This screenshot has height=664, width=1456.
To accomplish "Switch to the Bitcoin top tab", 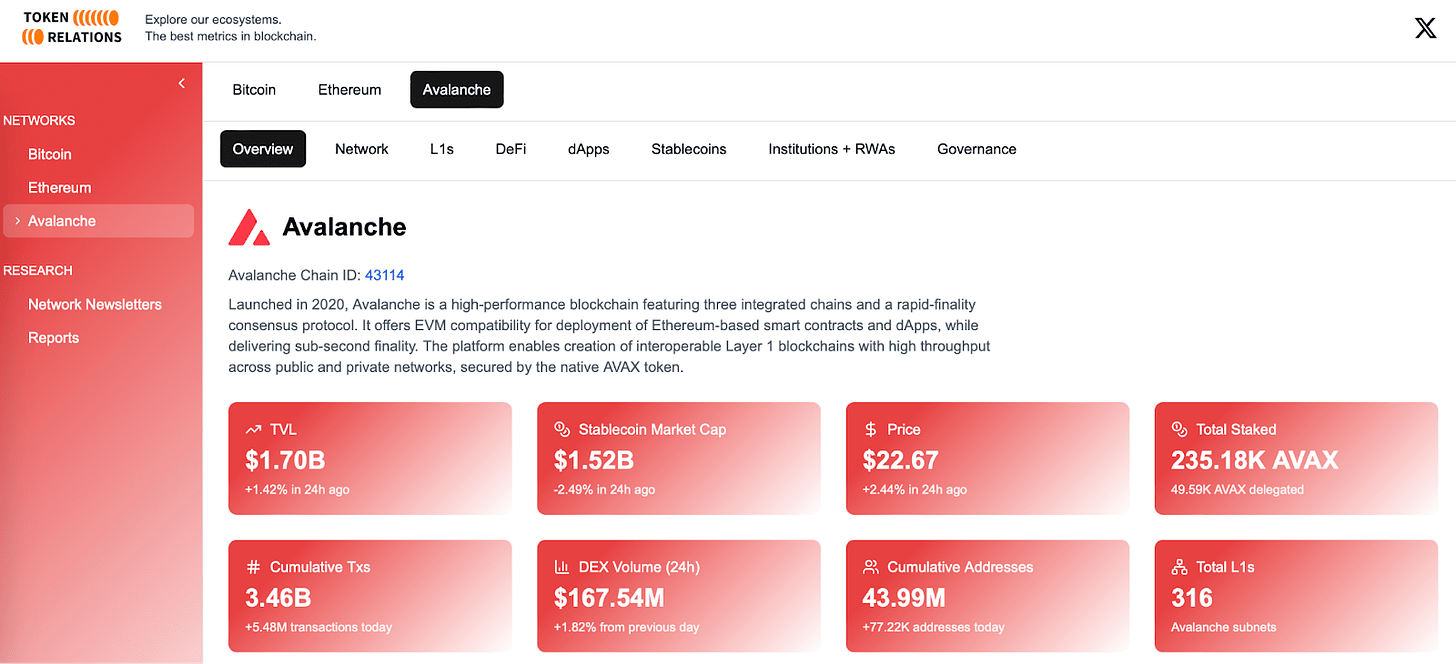I will (x=254, y=90).
